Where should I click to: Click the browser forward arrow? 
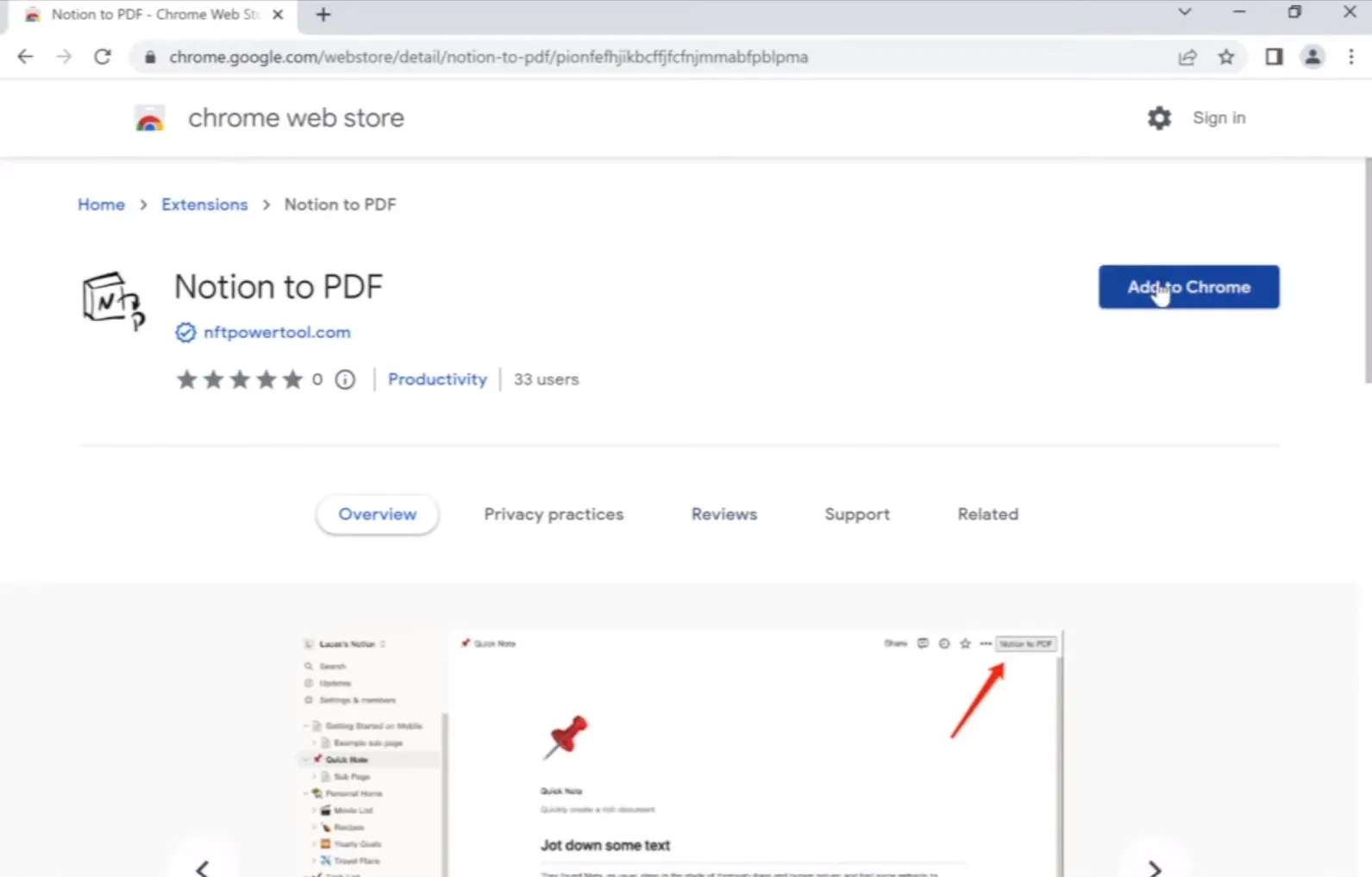coord(64,57)
